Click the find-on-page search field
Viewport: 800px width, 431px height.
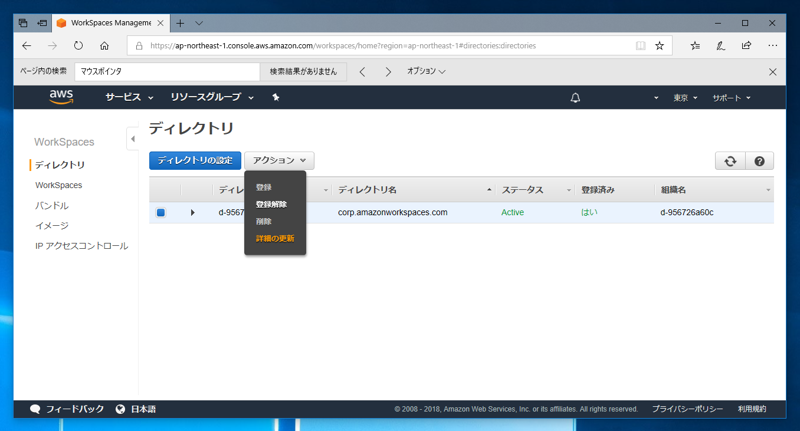[x=167, y=71]
